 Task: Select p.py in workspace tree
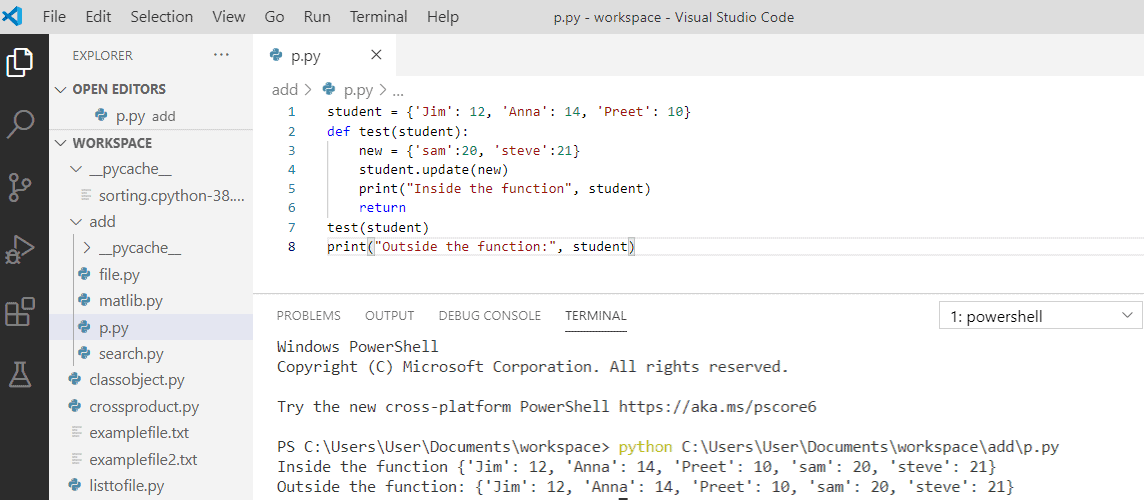click(x=151, y=328)
